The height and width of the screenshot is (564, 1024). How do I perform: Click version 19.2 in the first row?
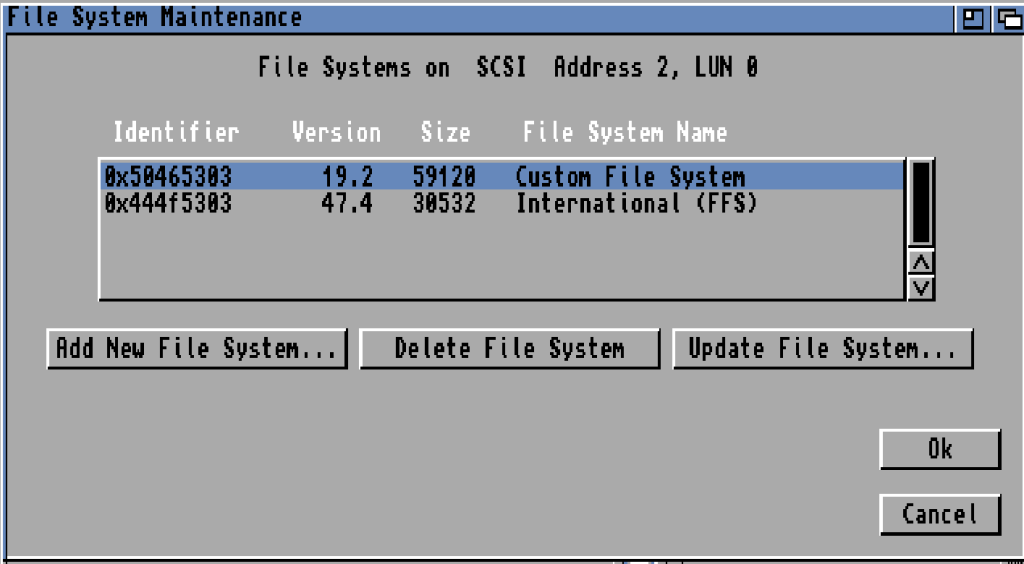tap(347, 177)
